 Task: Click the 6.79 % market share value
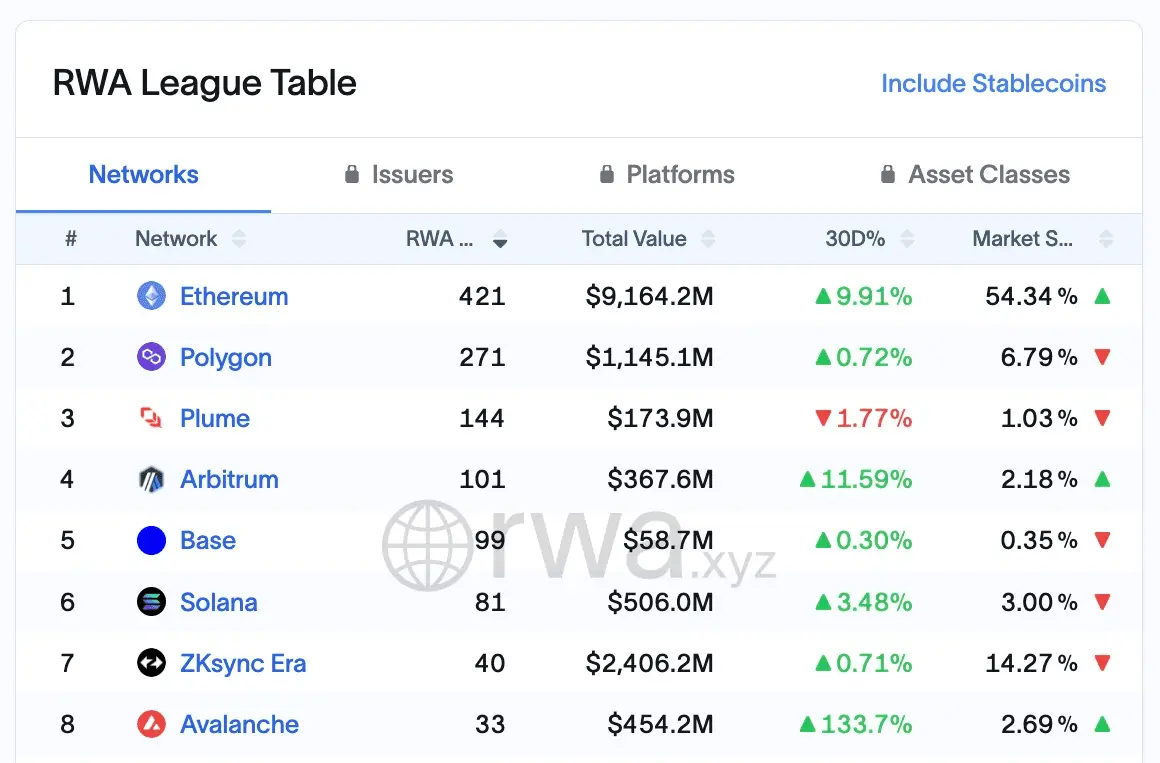pyautogui.click(x=1039, y=357)
